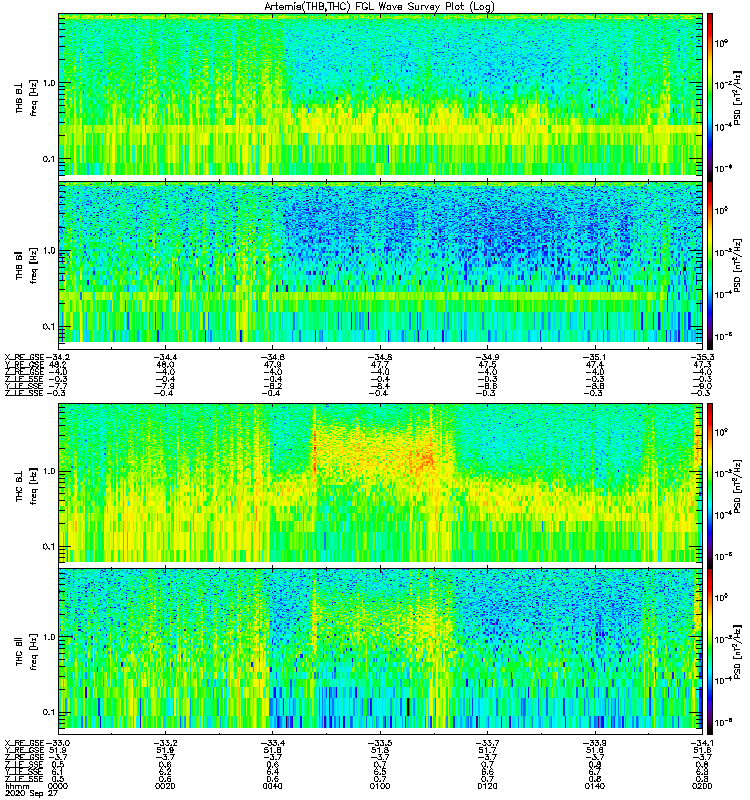Click the '0120' time tick label
The width and height of the screenshot is (750, 800).
tap(487, 786)
